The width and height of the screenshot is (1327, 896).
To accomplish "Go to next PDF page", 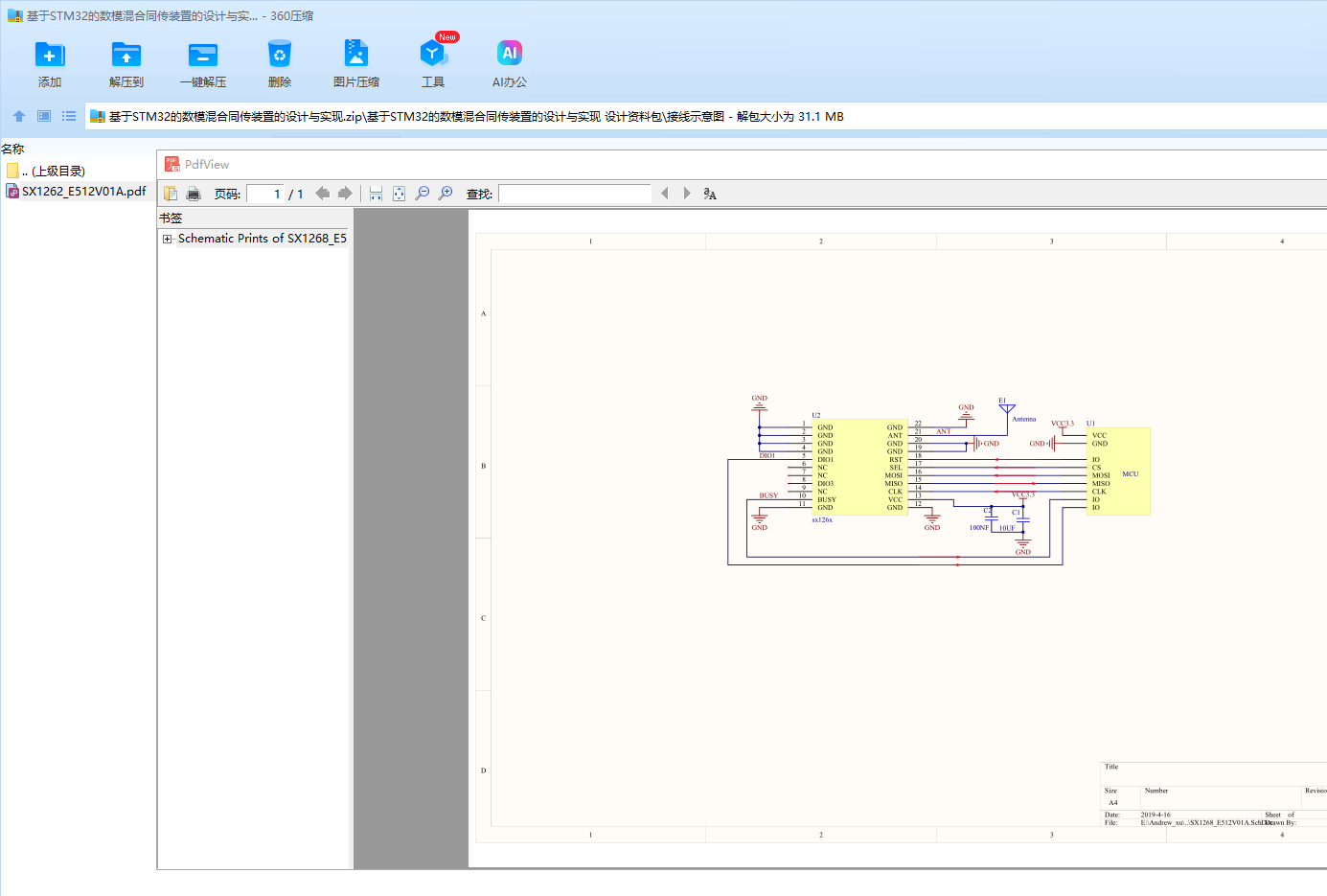I will click(345, 194).
